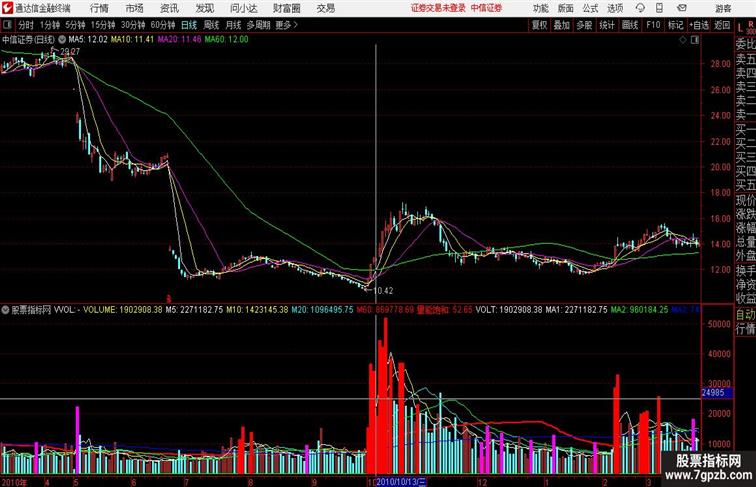Click the 24985 volume axis marker
The height and width of the screenshot is (487, 756).
click(x=716, y=392)
